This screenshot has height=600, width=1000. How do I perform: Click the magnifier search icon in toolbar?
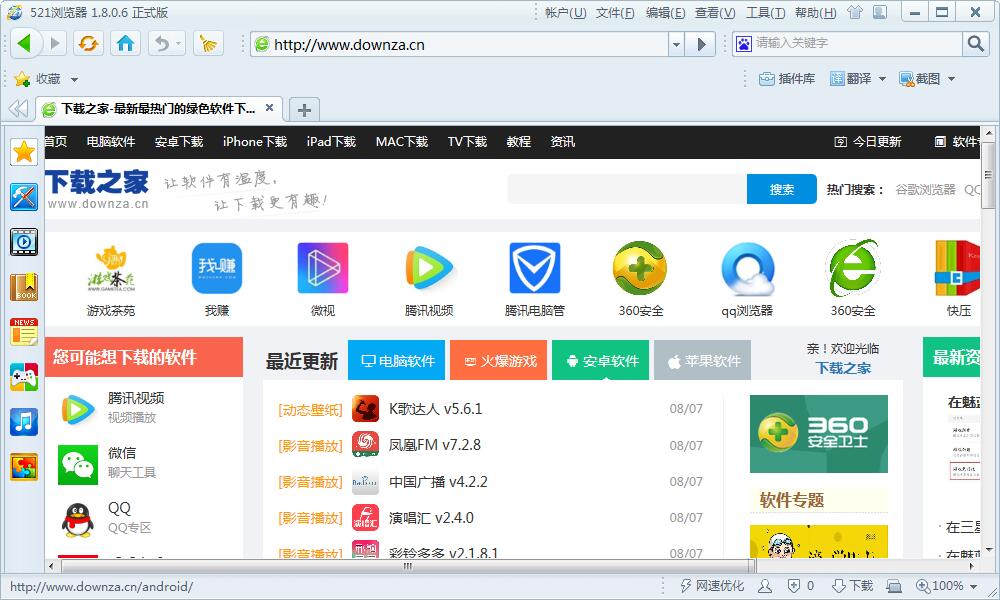[976, 43]
